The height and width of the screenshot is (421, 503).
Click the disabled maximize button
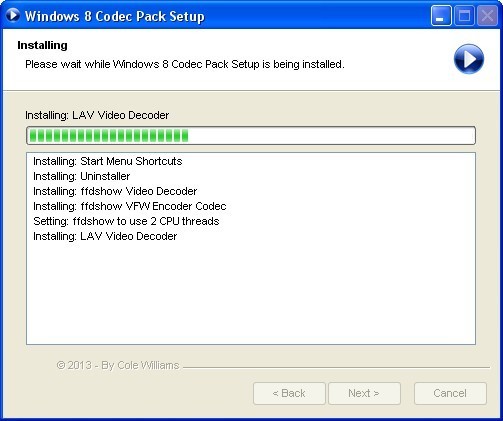pos(464,16)
